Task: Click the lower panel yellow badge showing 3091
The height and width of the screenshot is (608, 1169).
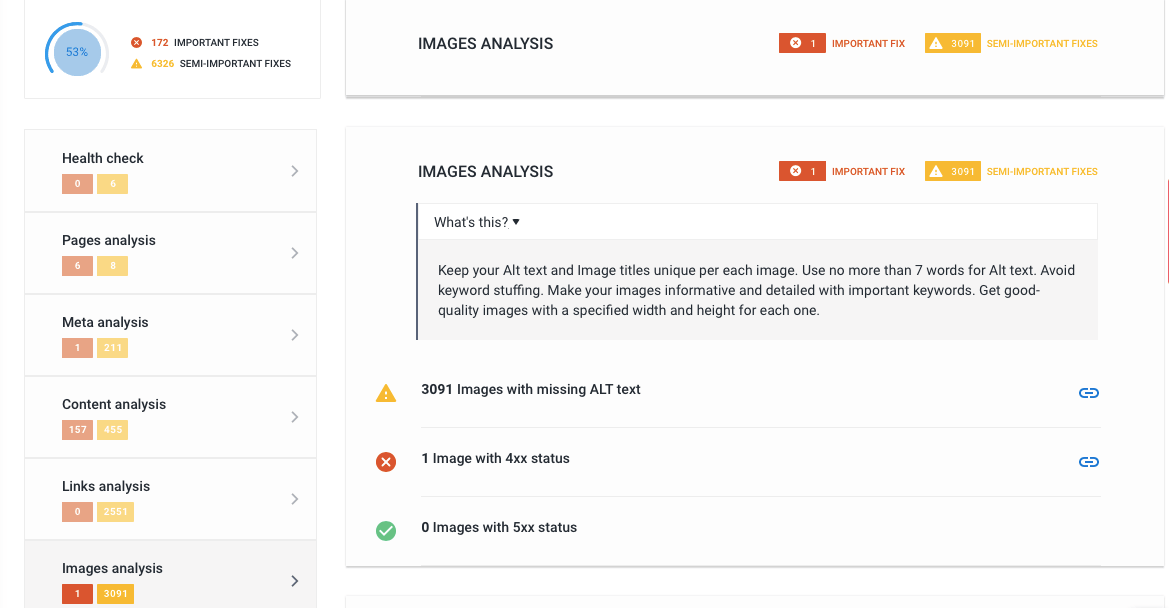Action: 953,171
